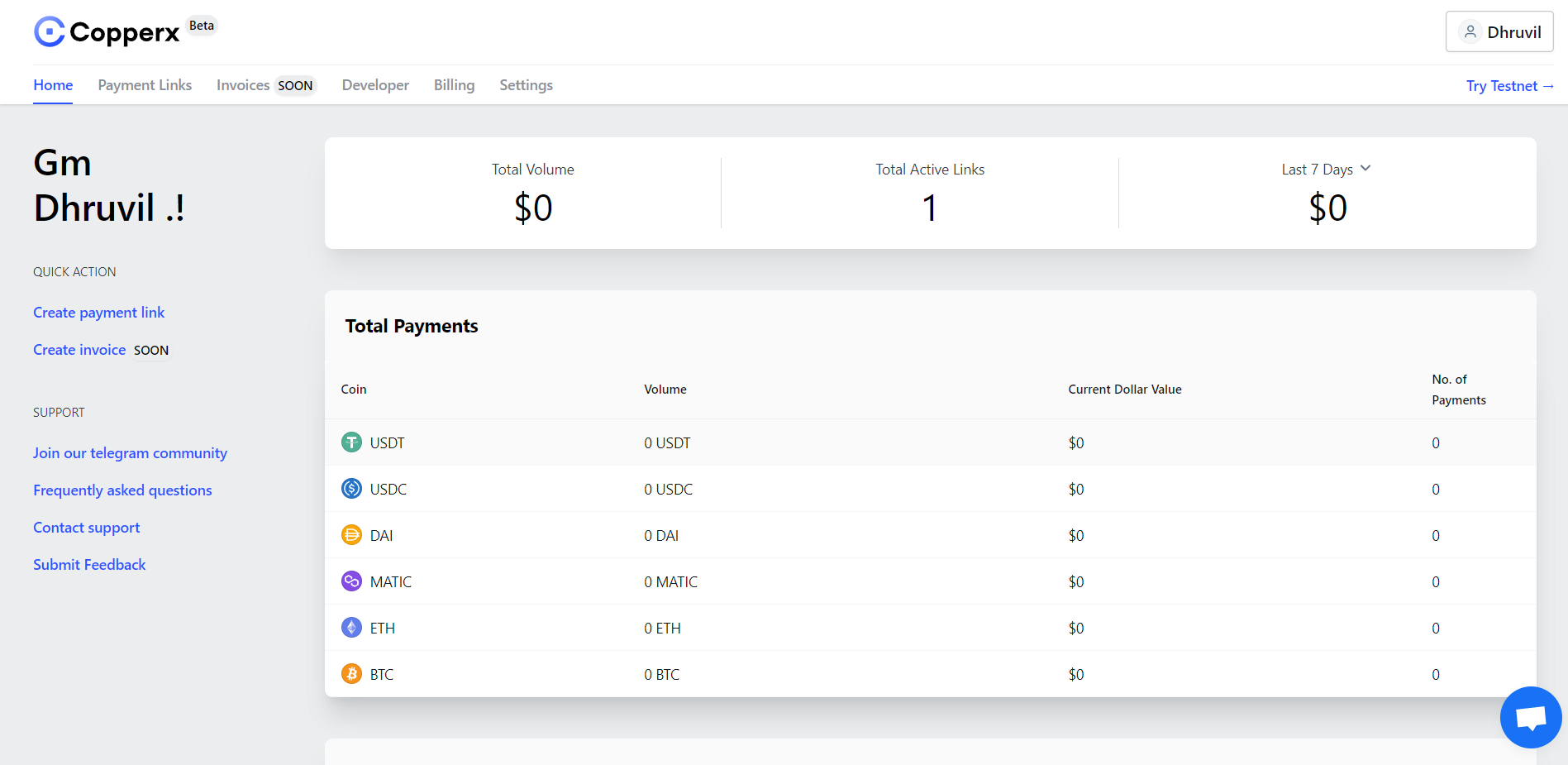1568x765 pixels.
Task: Expand the Last 7 Days dropdown
Action: pos(1327,170)
